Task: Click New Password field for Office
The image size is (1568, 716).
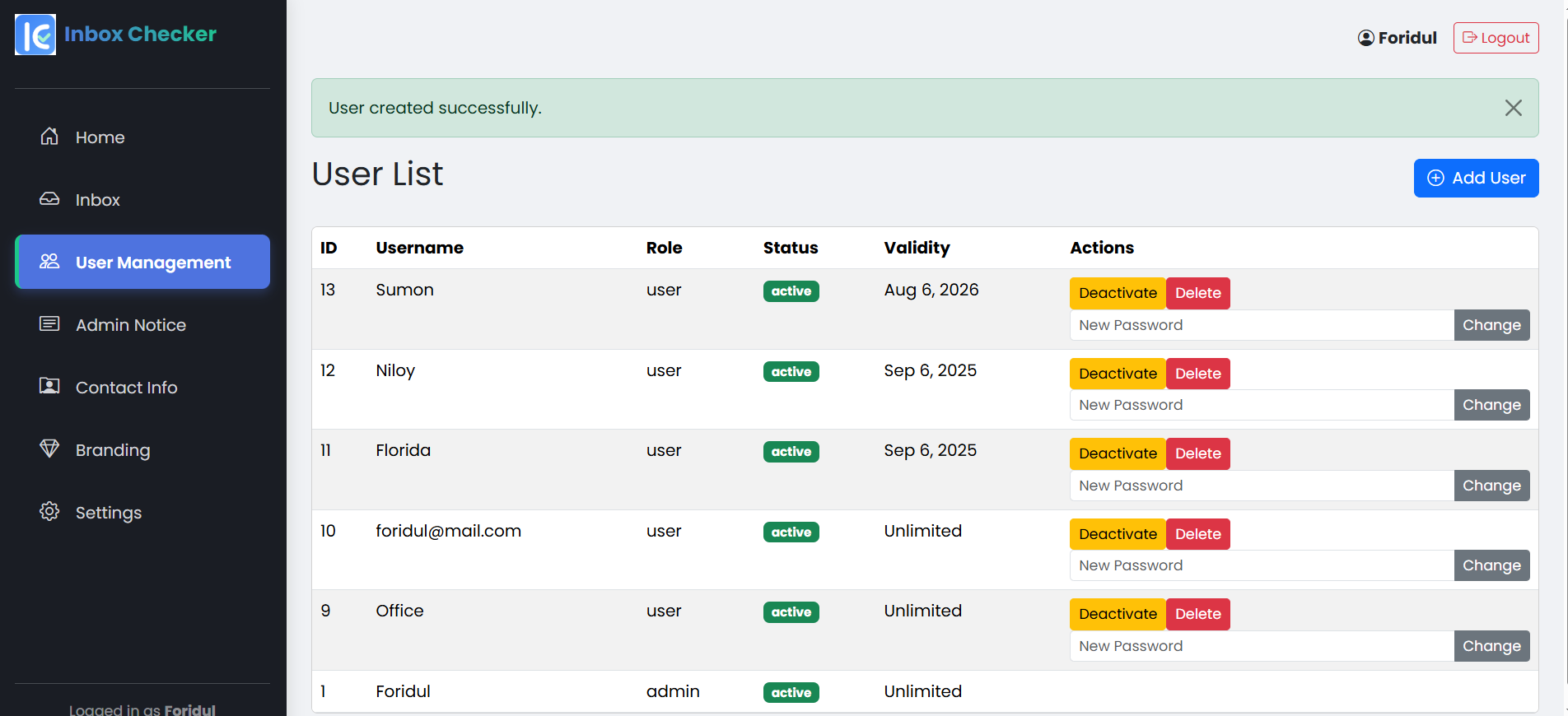Action: [1262, 646]
